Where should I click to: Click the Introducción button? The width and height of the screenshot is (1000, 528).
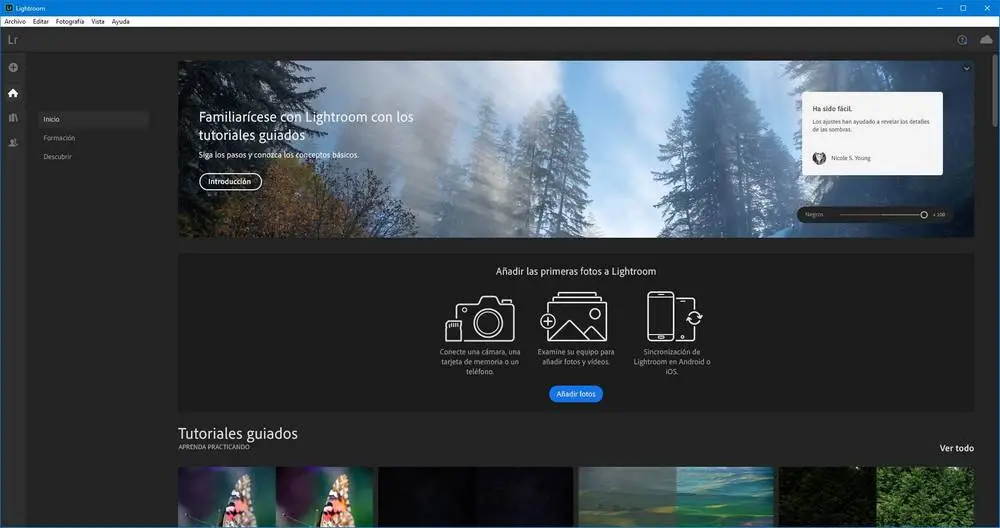click(x=230, y=182)
